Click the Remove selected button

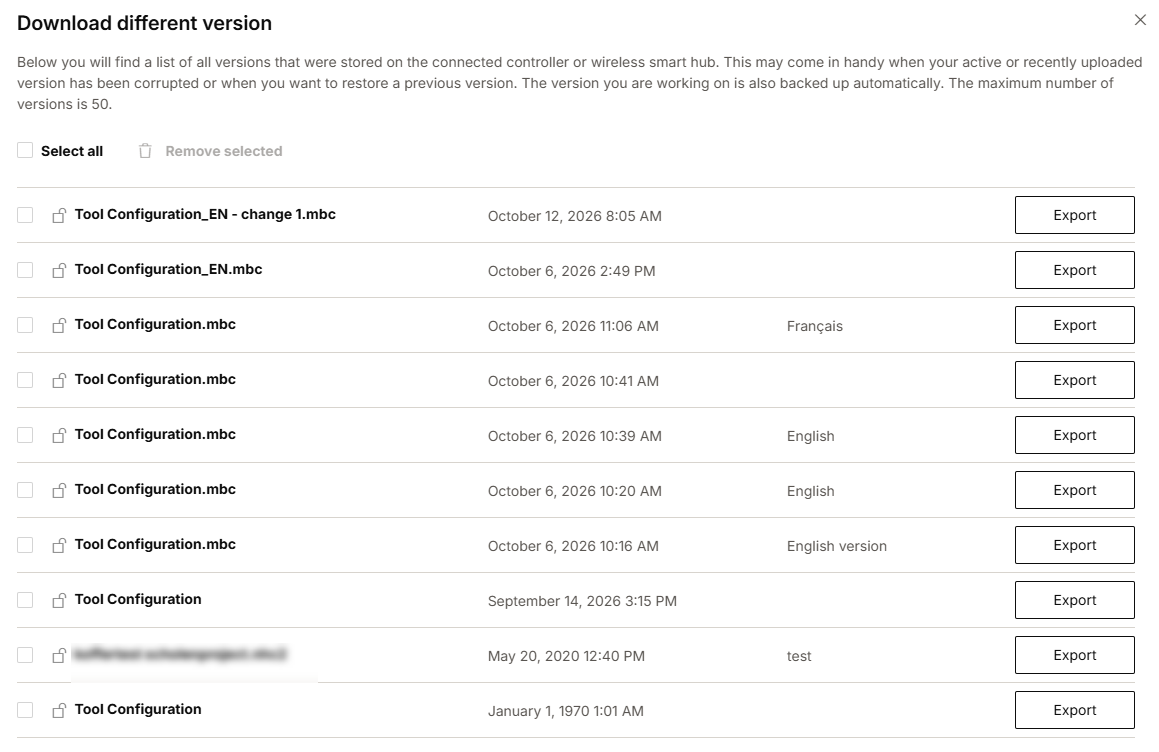click(211, 151)
